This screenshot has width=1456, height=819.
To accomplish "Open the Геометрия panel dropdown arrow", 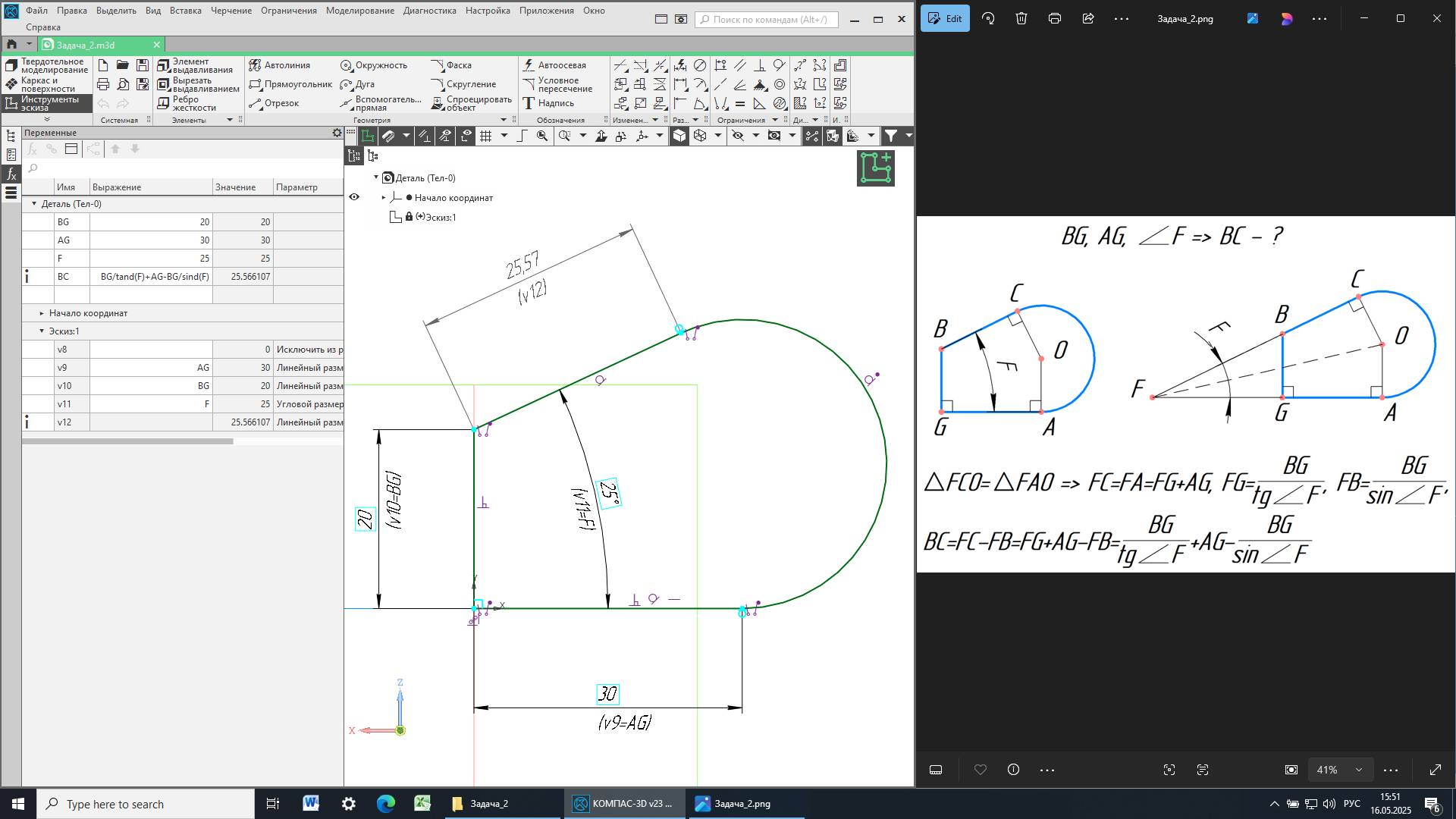I will coord(503,120).
